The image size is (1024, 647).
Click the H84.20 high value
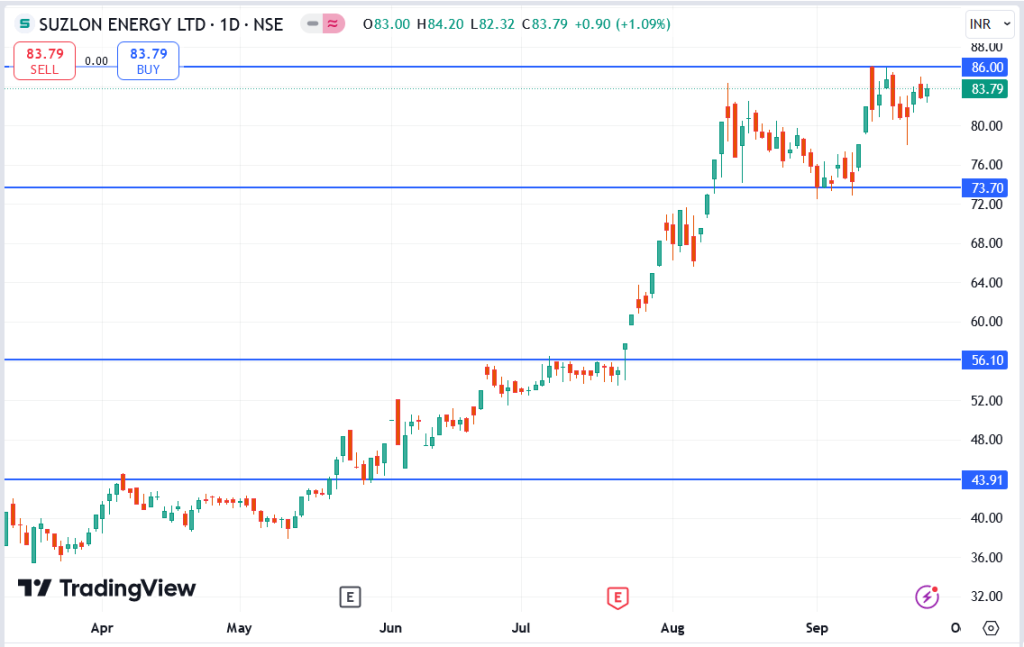tap(440, 24)
